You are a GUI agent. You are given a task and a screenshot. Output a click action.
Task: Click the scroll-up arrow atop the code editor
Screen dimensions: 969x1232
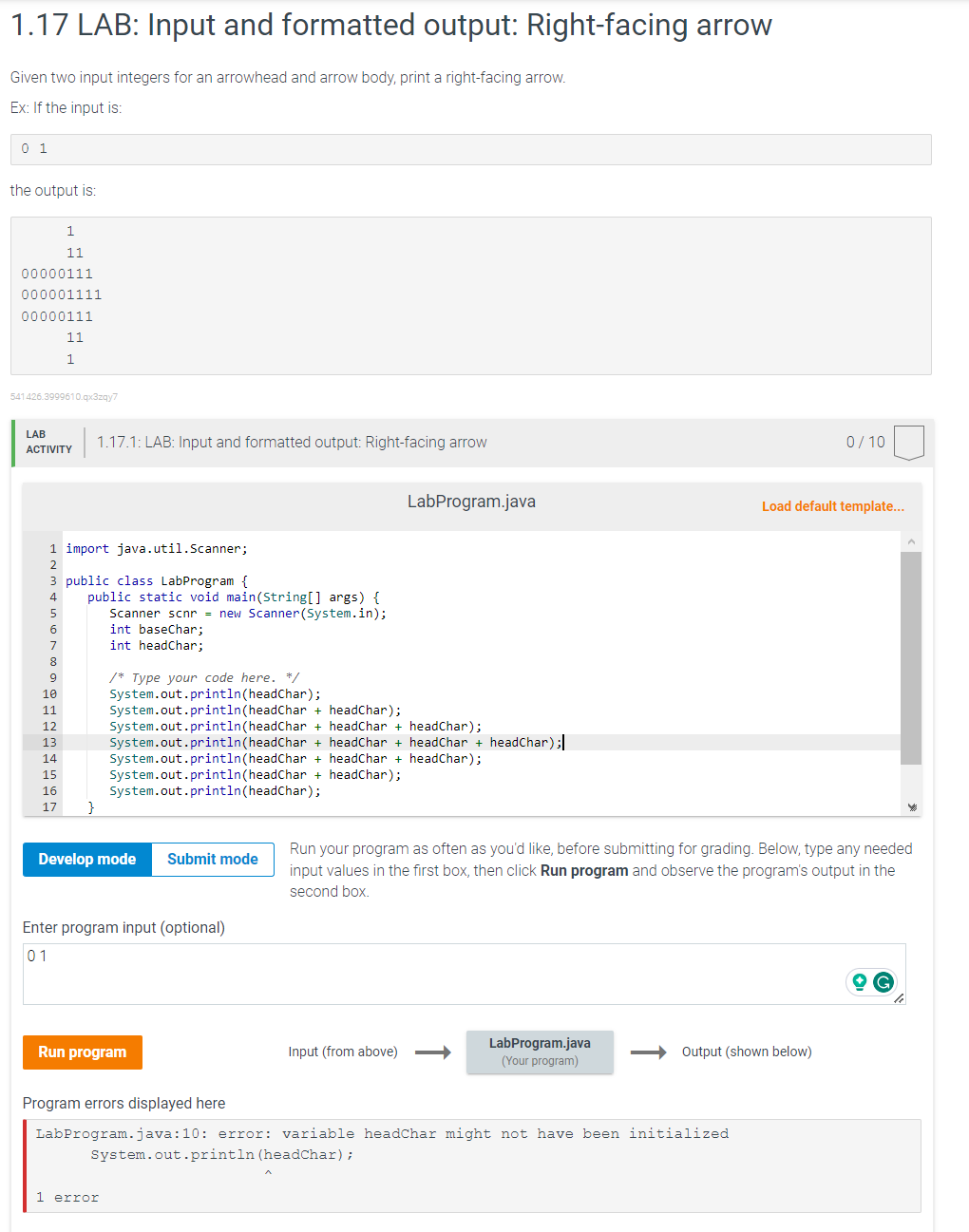911,540
